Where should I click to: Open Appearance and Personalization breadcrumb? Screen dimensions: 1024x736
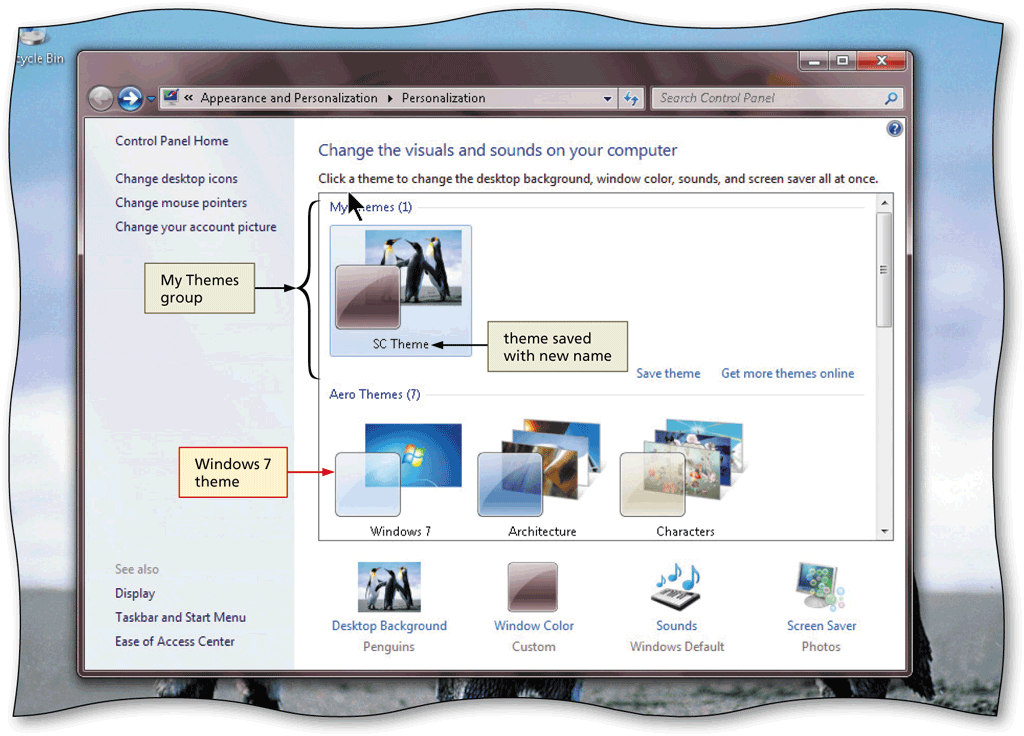coord(289,98)
